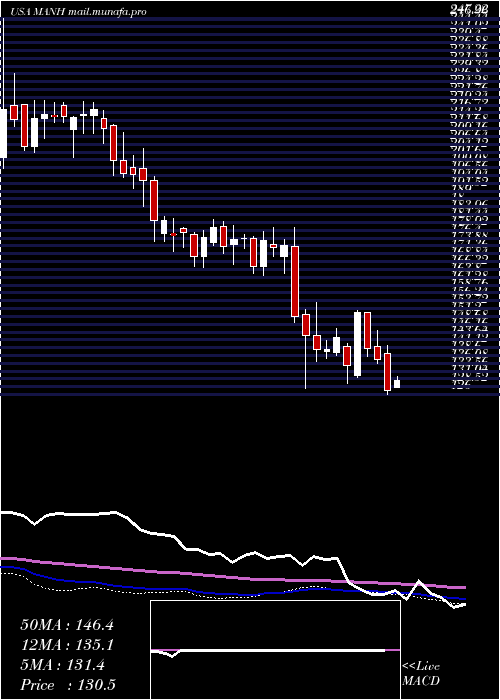Select the '12MA : 135.1' readout
This screenshot has width=500, height=700.
[x=67, y=645]
